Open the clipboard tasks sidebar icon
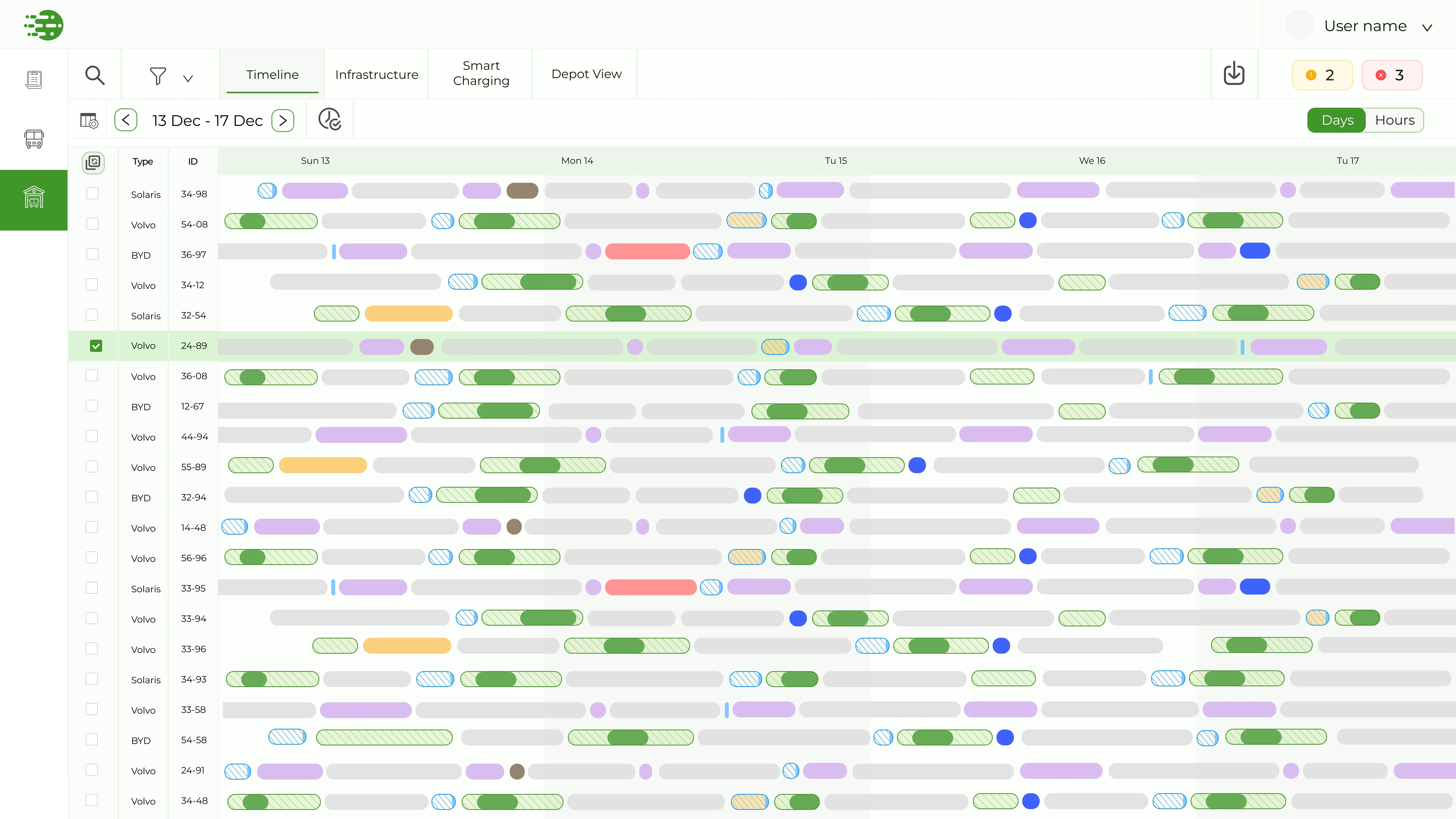Screen dimensions: 1456x819 [34, 79]
